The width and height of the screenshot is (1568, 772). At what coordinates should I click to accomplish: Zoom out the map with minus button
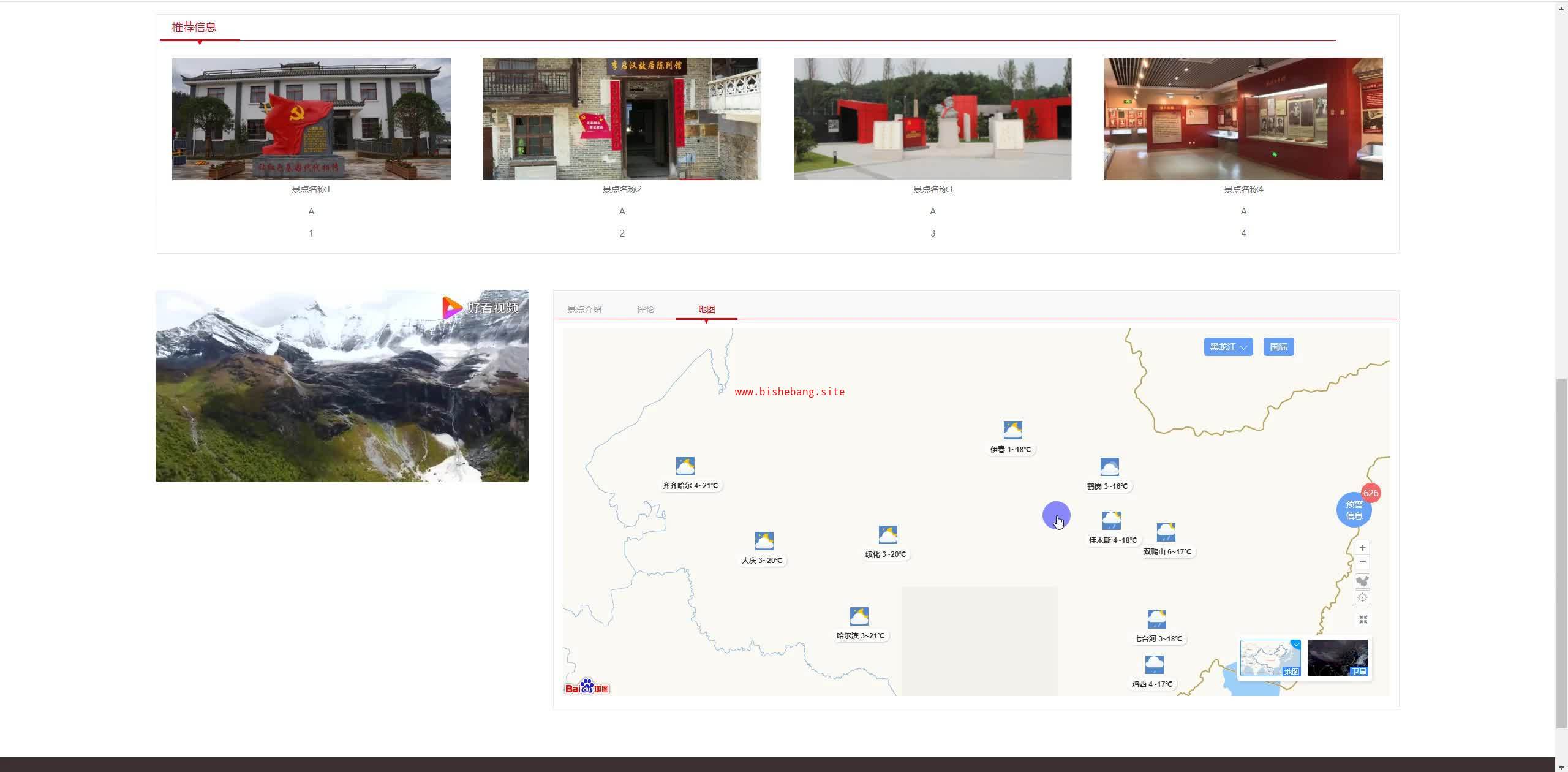(x=1362, y=562)
